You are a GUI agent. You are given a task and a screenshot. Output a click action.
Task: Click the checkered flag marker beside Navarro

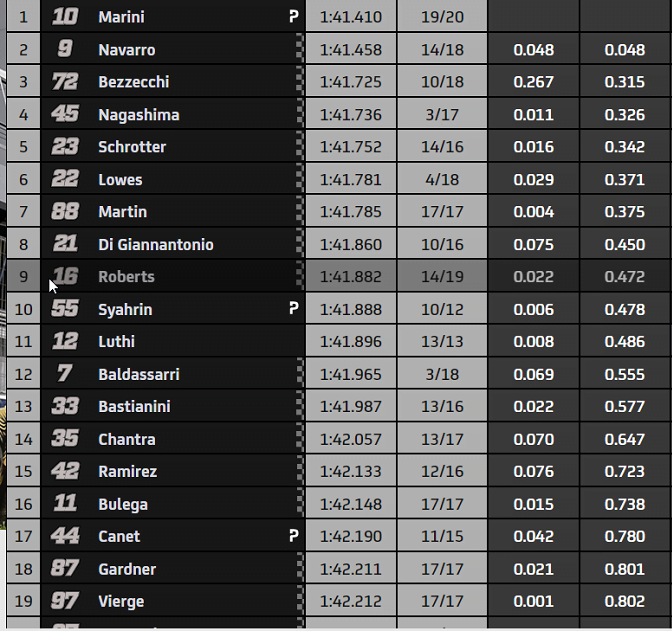tap(300, 49)
